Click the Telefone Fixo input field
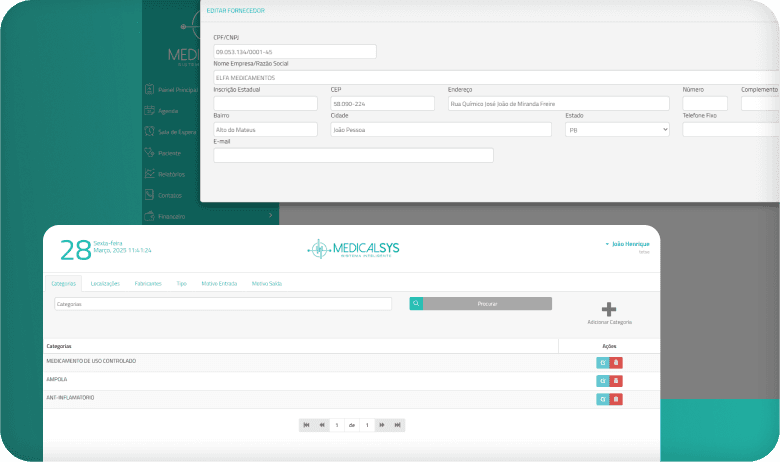Image resolution: width=780 pixels, height=462 pixels. click(731, 129)
